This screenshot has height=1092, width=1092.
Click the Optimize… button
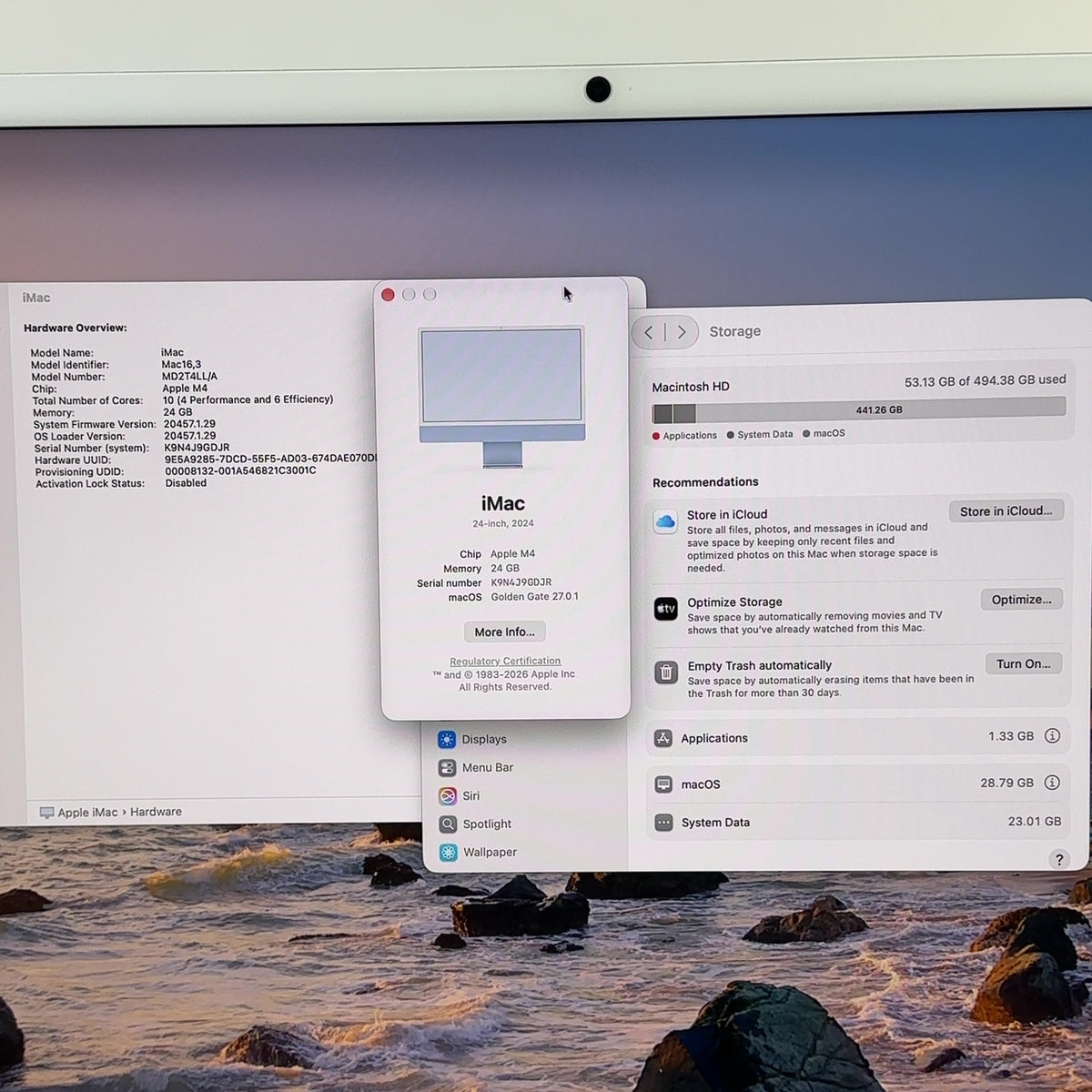pyautogui.click(x=1021, y=600)
